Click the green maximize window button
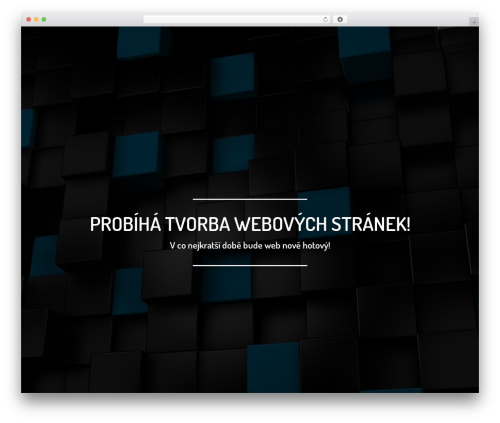Image resolution: width=500 pixels, height=423 pixels. [44, 19]
